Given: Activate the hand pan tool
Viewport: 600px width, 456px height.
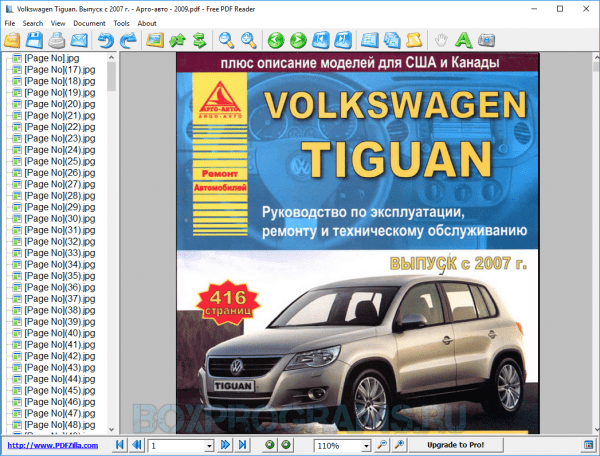Looking at the screenshot, I should point(441,40).
